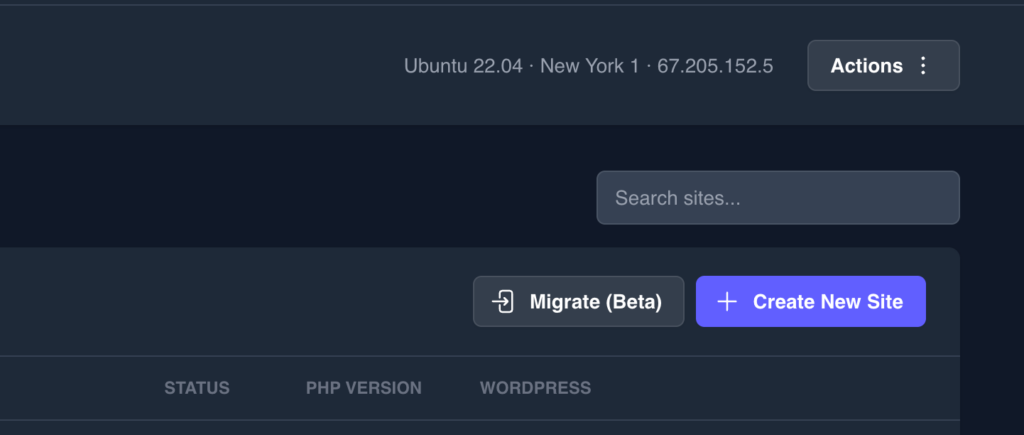Focus the Search sites field

click(778, 198)
